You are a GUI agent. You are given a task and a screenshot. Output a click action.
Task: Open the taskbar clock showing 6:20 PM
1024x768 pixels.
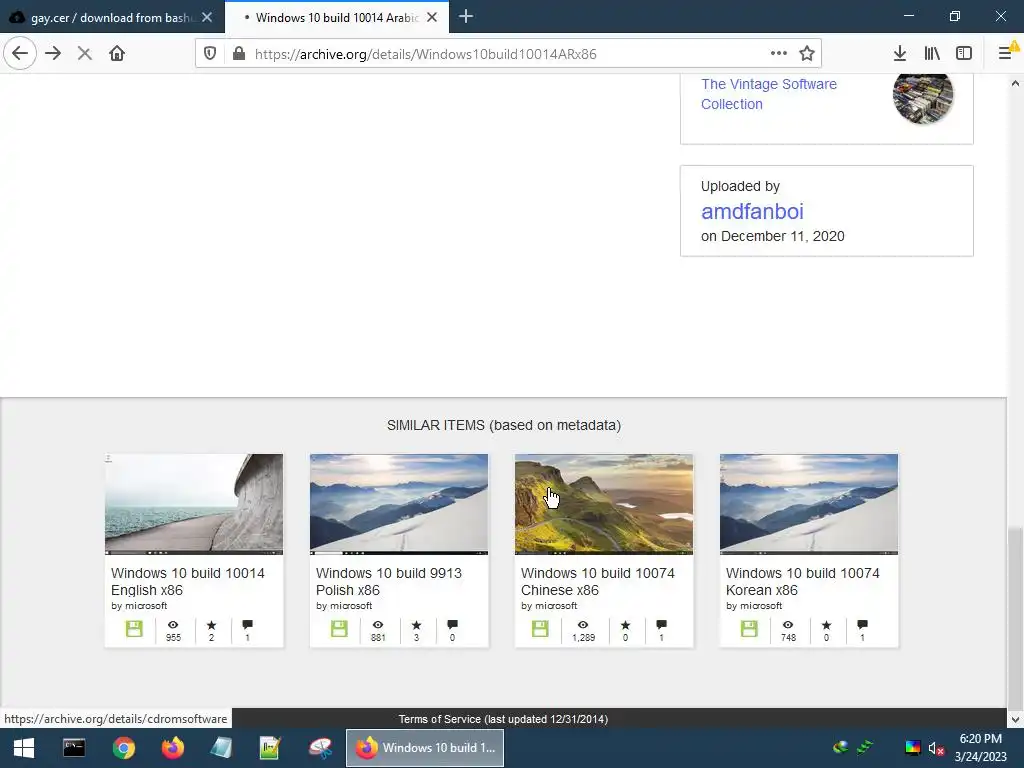point(980,748)
